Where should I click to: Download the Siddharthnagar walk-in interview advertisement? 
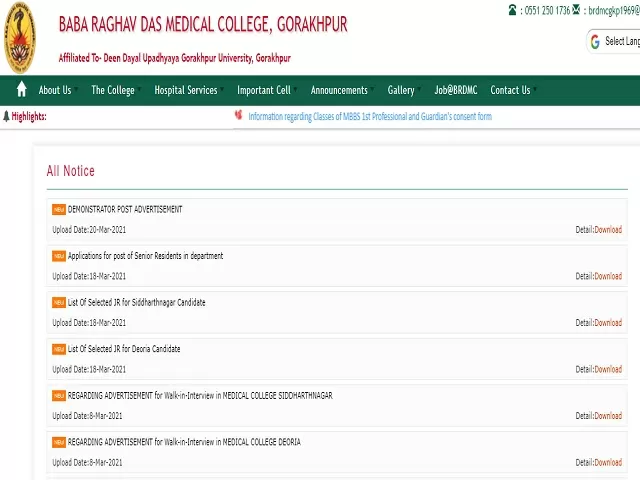pos(608,416)
